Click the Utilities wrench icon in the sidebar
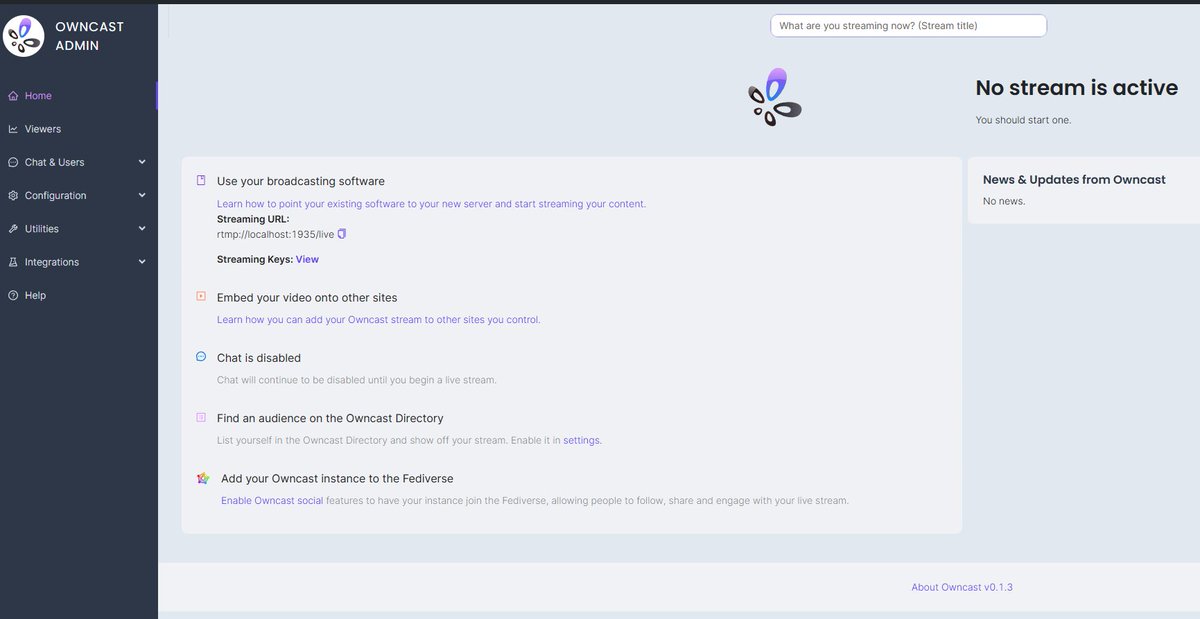 [13, 229]
